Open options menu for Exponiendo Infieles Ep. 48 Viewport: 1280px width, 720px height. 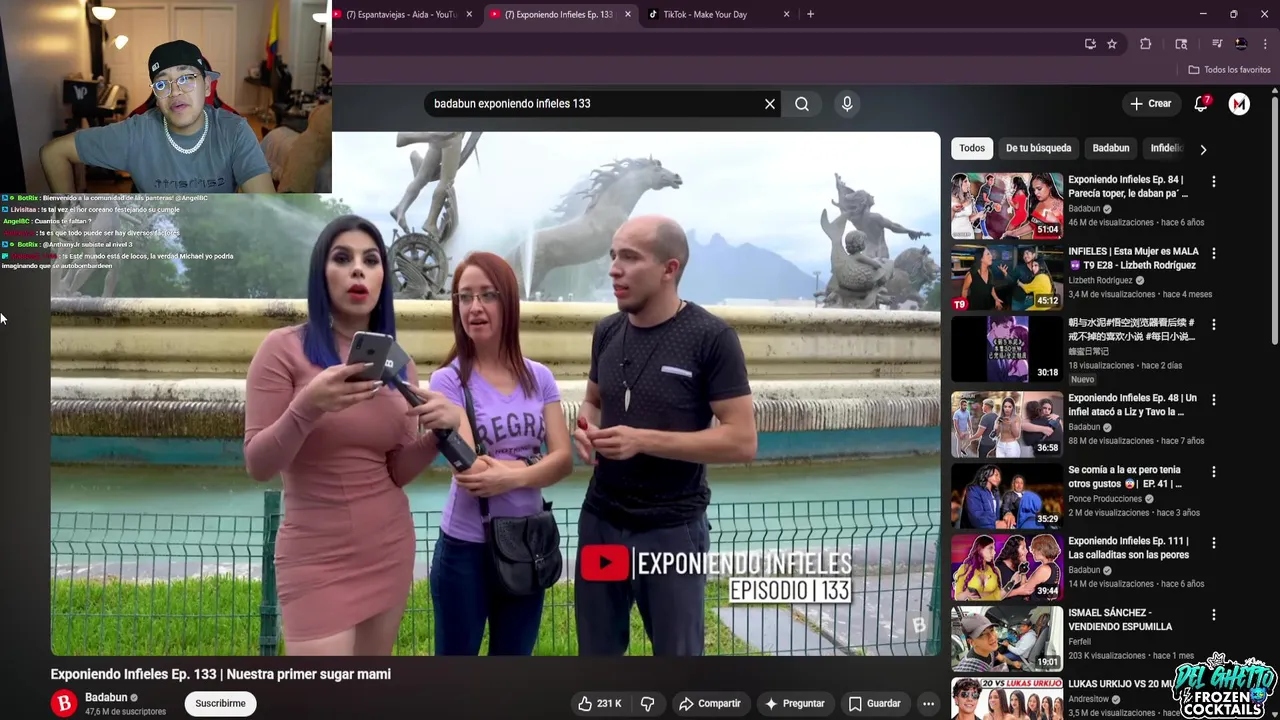(x=1214, y=399)
